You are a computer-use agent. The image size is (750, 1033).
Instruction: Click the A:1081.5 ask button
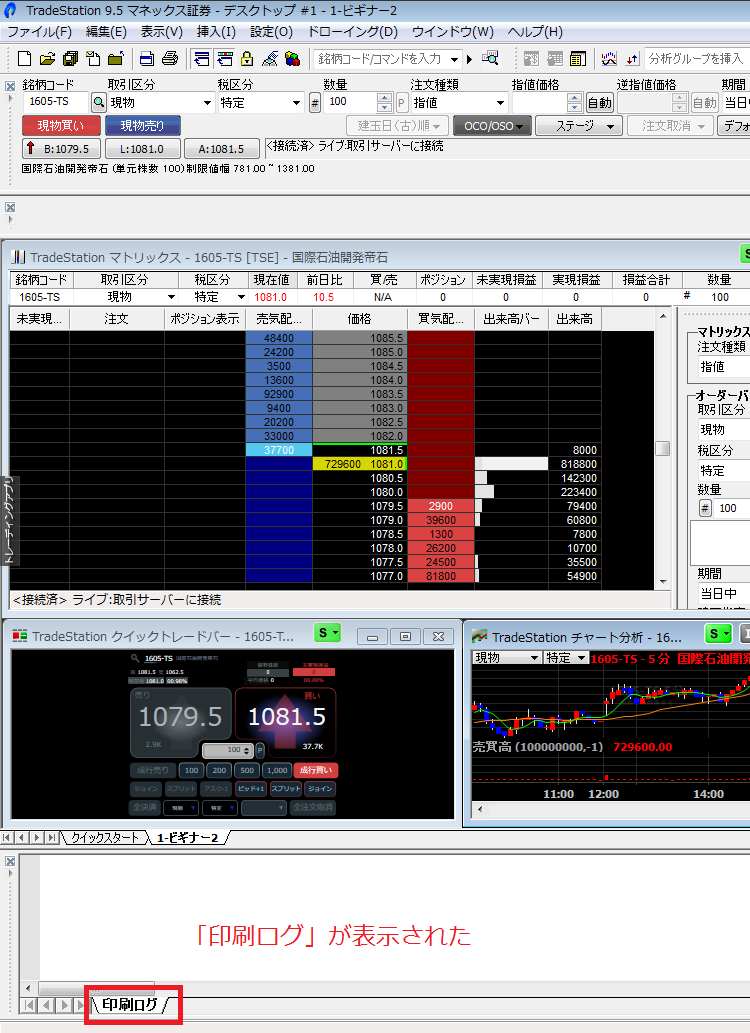(221, 149)
